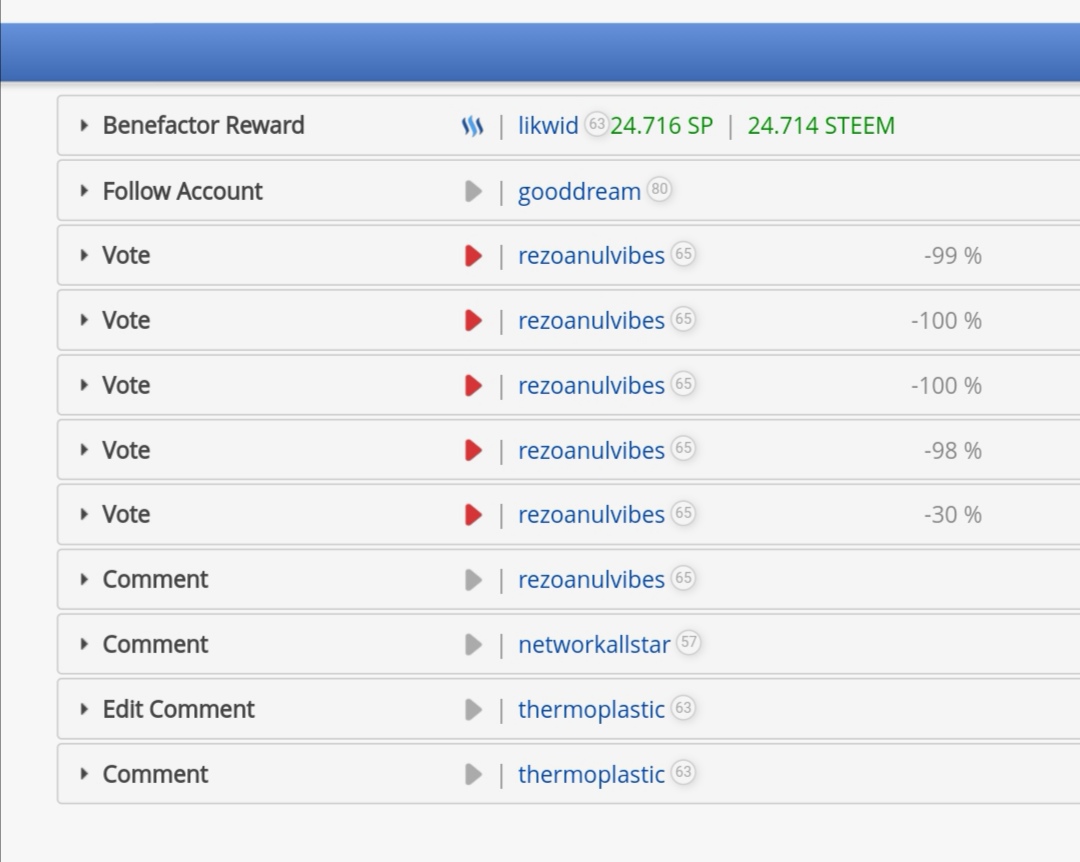Click the gray arrow icon in thermoplastic Comment row
1080x862 pixels.
[x=473, y=774]
